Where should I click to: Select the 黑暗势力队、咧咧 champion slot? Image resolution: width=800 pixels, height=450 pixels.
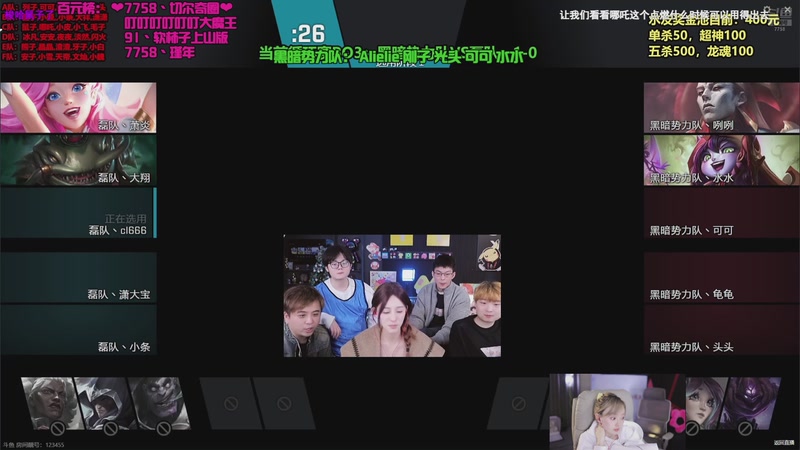tap(721, 108)
